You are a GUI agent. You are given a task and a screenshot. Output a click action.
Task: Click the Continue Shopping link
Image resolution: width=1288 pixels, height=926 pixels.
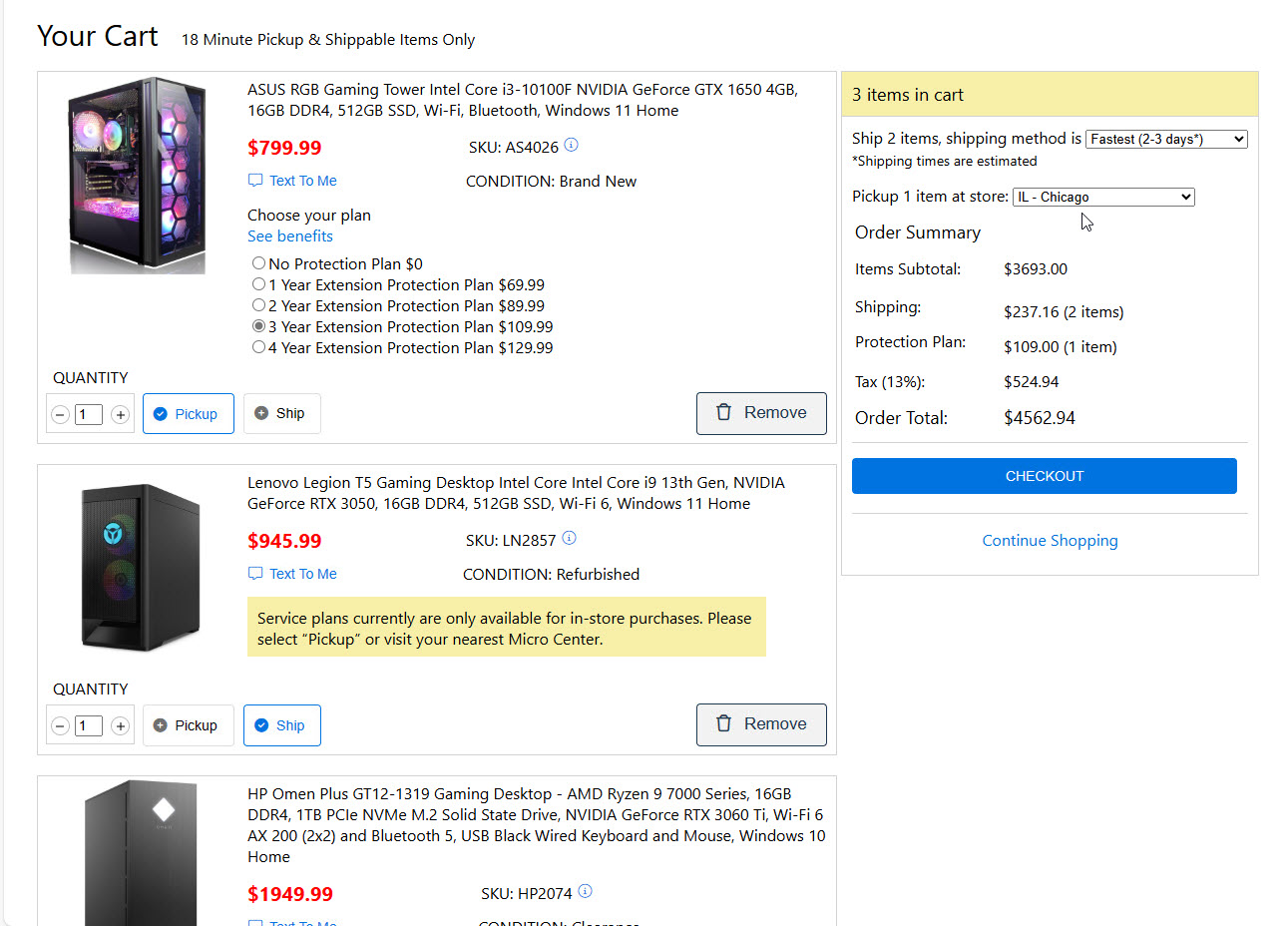[1050, 541]
